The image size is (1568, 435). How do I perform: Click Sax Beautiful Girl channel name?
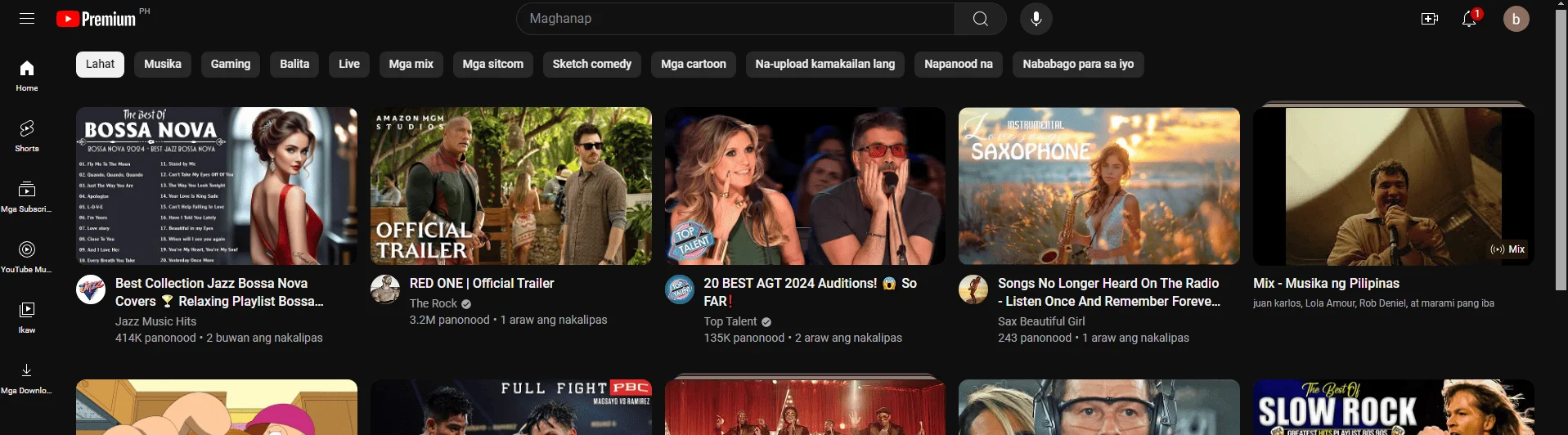point(1041,321)
